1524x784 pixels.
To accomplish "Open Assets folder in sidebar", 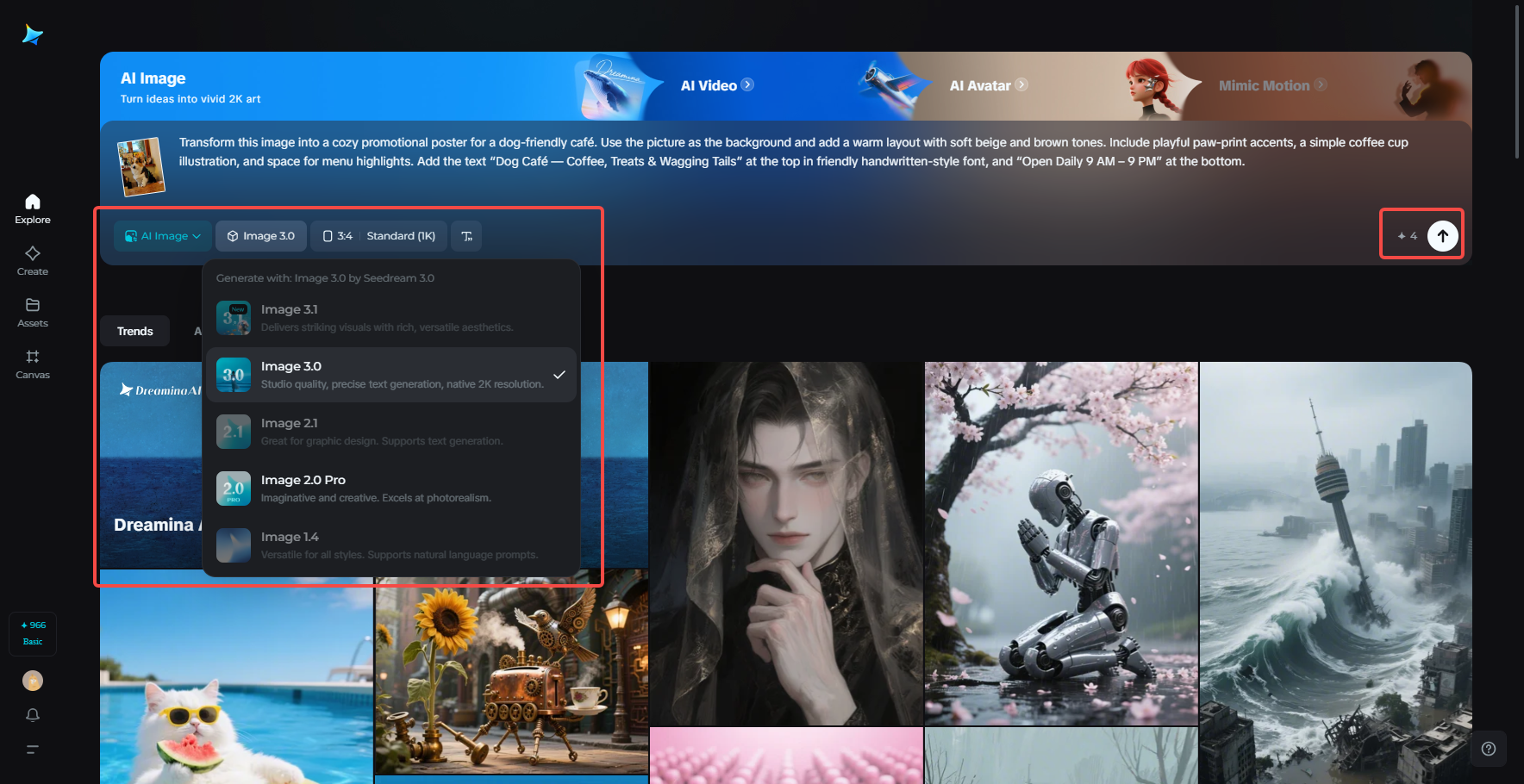I will [x=33, y=312].
